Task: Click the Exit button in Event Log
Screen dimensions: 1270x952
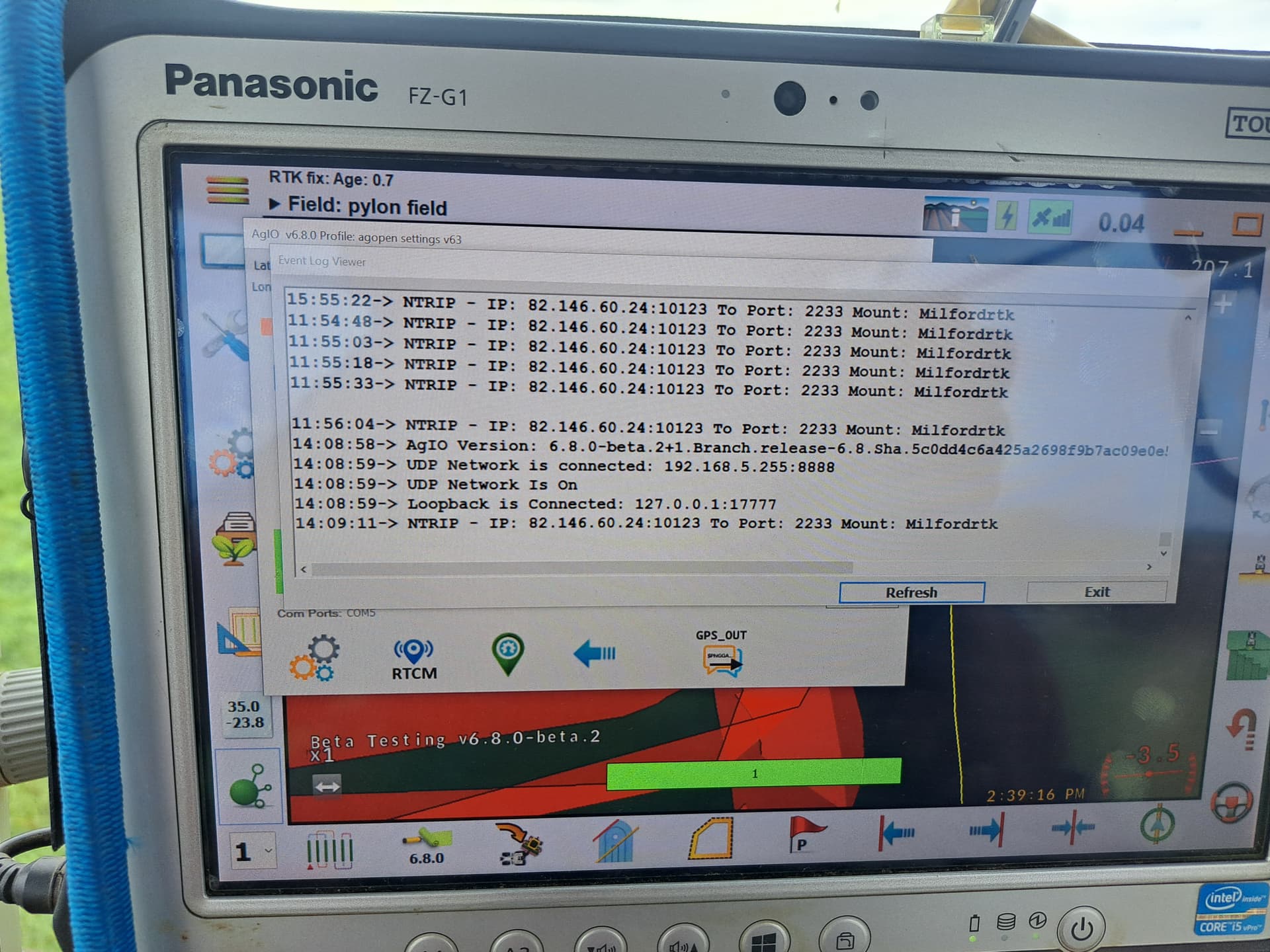Action: (1096, 592)
